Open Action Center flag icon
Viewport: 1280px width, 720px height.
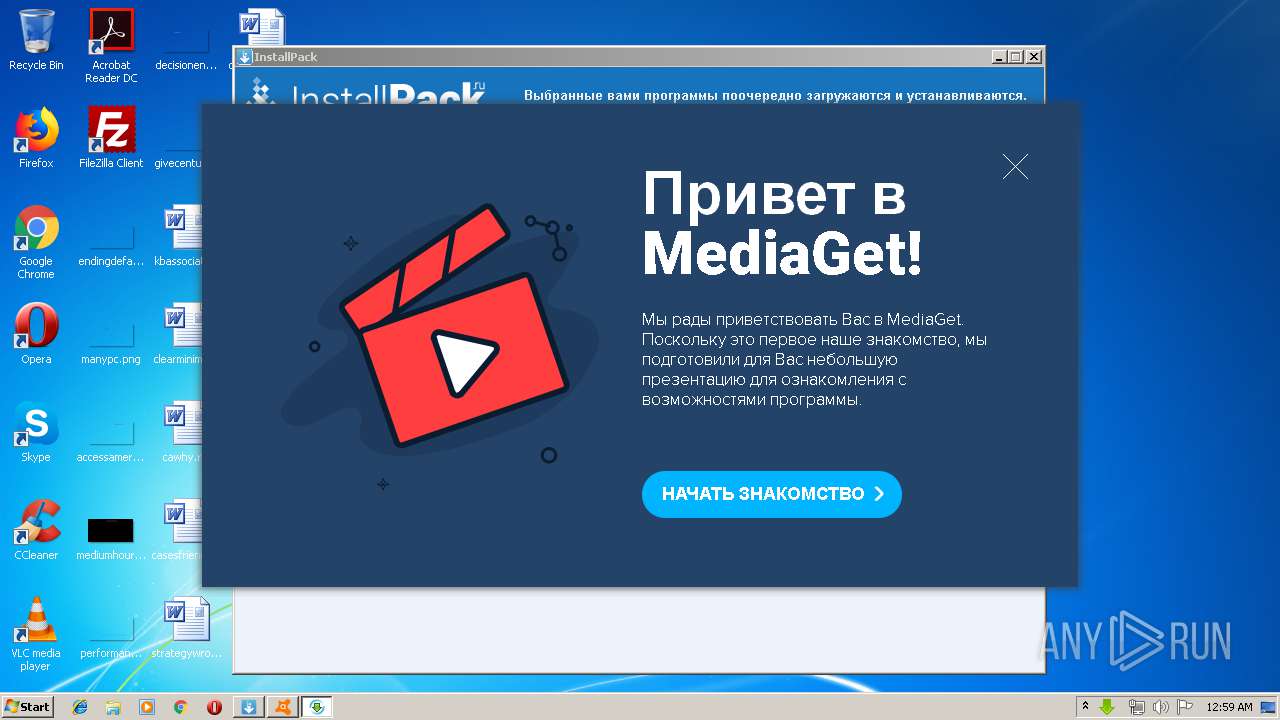1185,707
